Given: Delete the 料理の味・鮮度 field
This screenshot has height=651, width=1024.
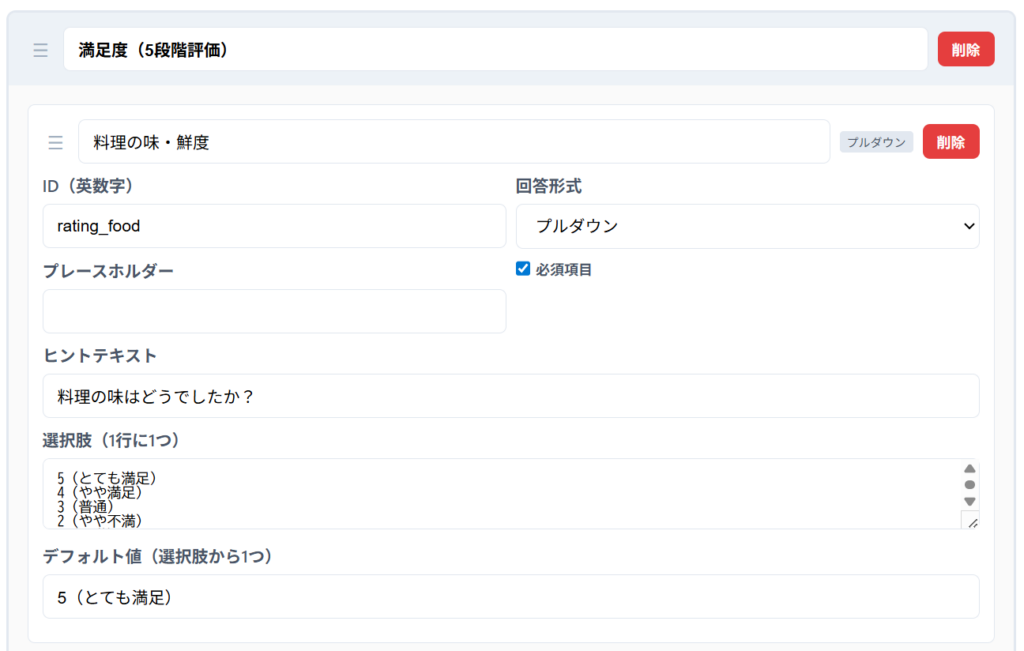Looking at the screenshot, I should 950,142.
